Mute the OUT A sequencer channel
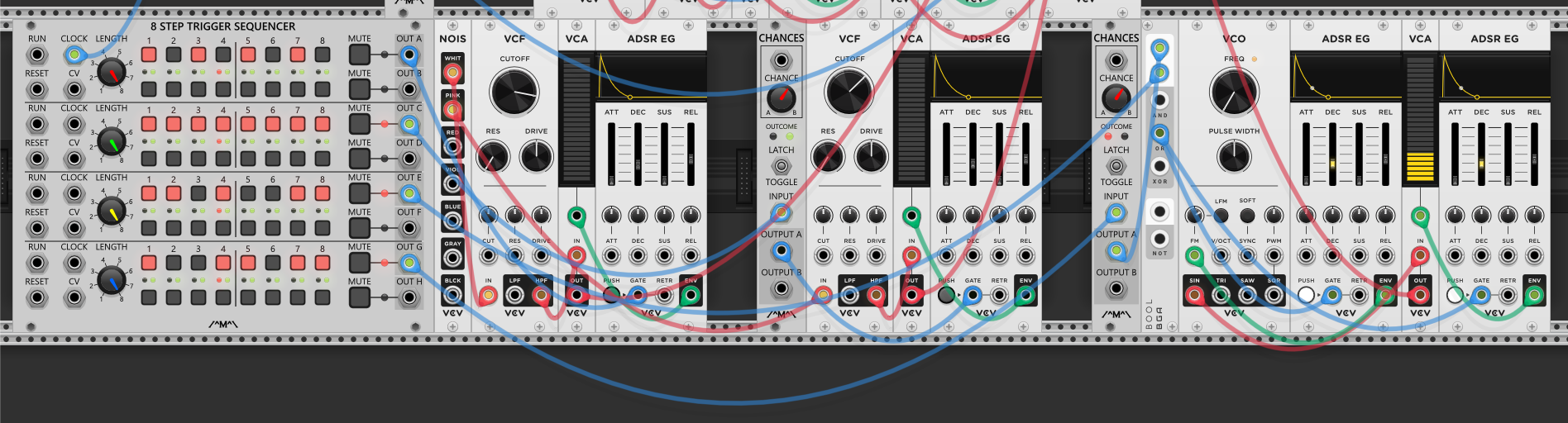The height and width of the screenshot is (423, 1568). point(359,55)
